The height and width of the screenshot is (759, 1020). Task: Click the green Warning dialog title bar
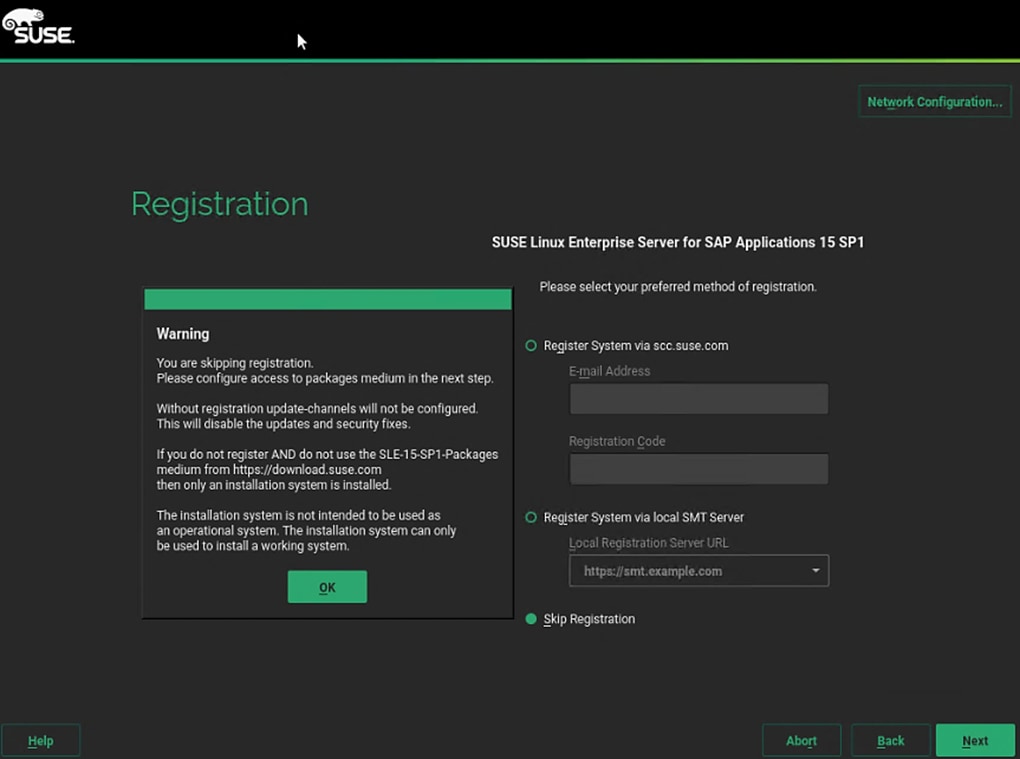pos(328,299)
